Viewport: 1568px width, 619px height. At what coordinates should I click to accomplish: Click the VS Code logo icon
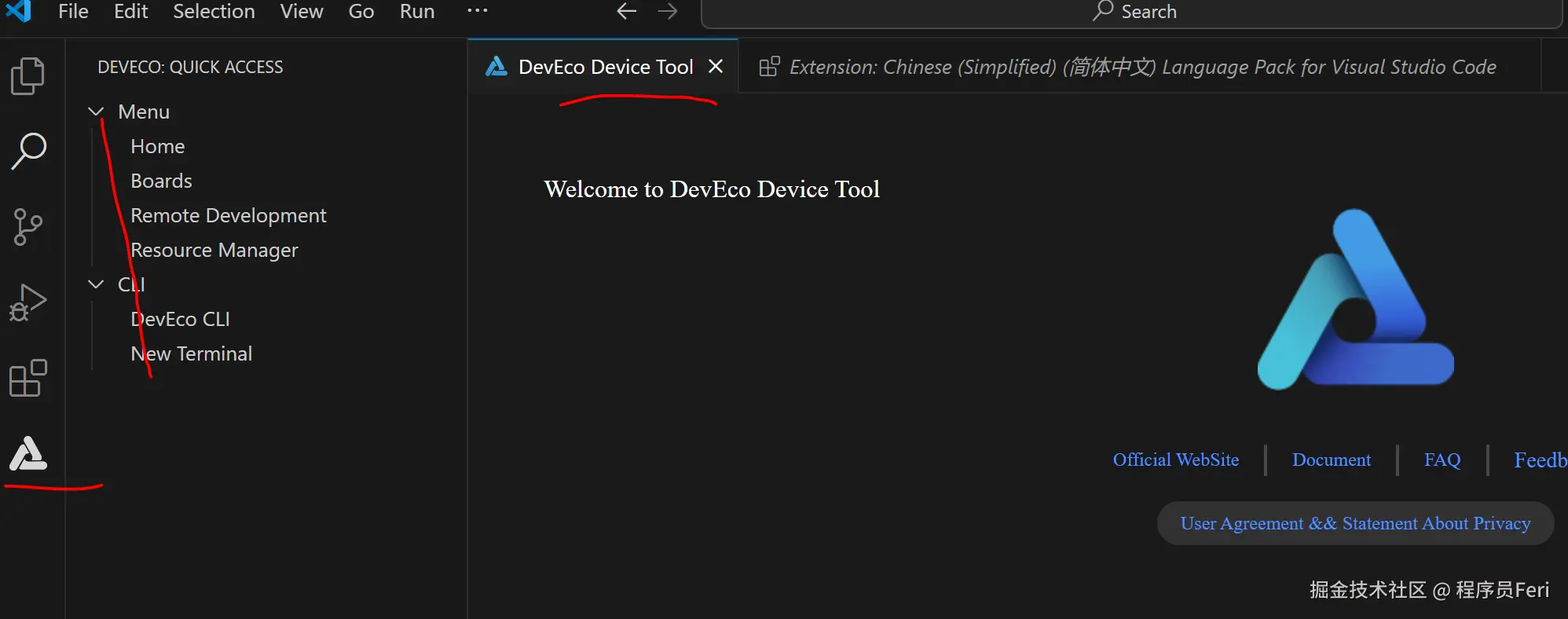18,11
